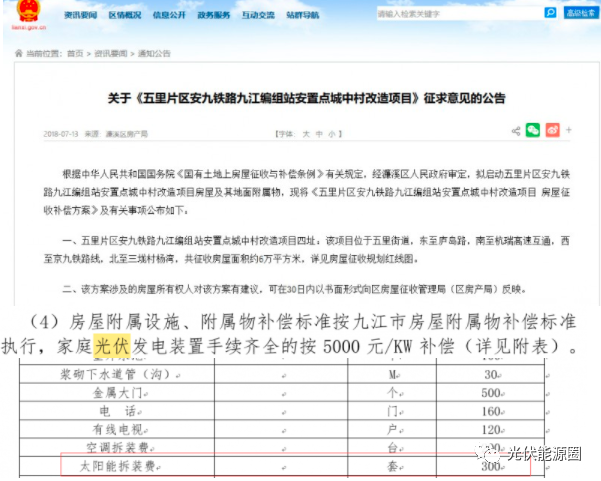Click the home icon in breadcrumb
Viewport: 601px width, 481px height.
pyautogui.click(x=18, y=51)
